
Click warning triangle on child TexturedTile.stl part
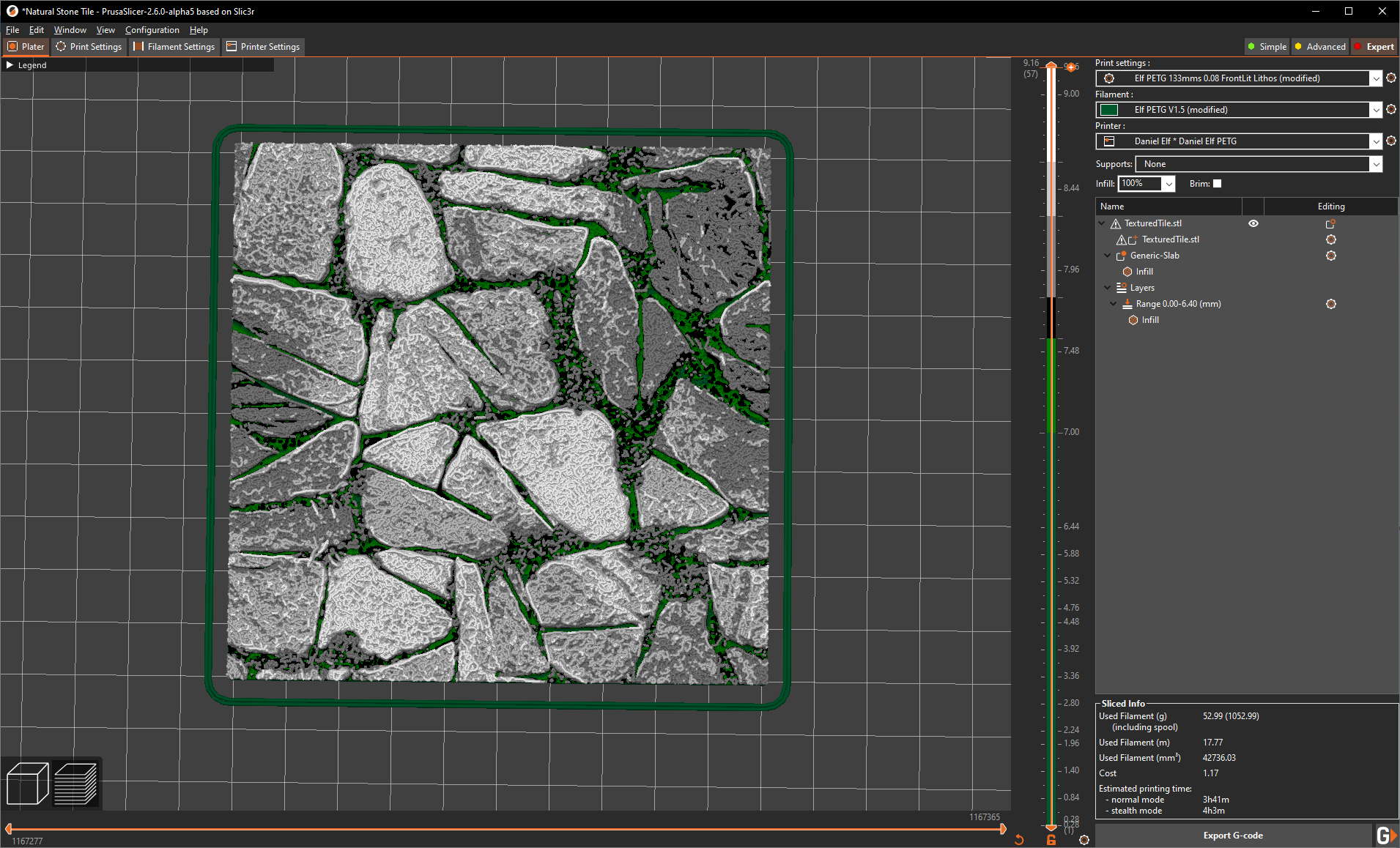point(1121,239)
